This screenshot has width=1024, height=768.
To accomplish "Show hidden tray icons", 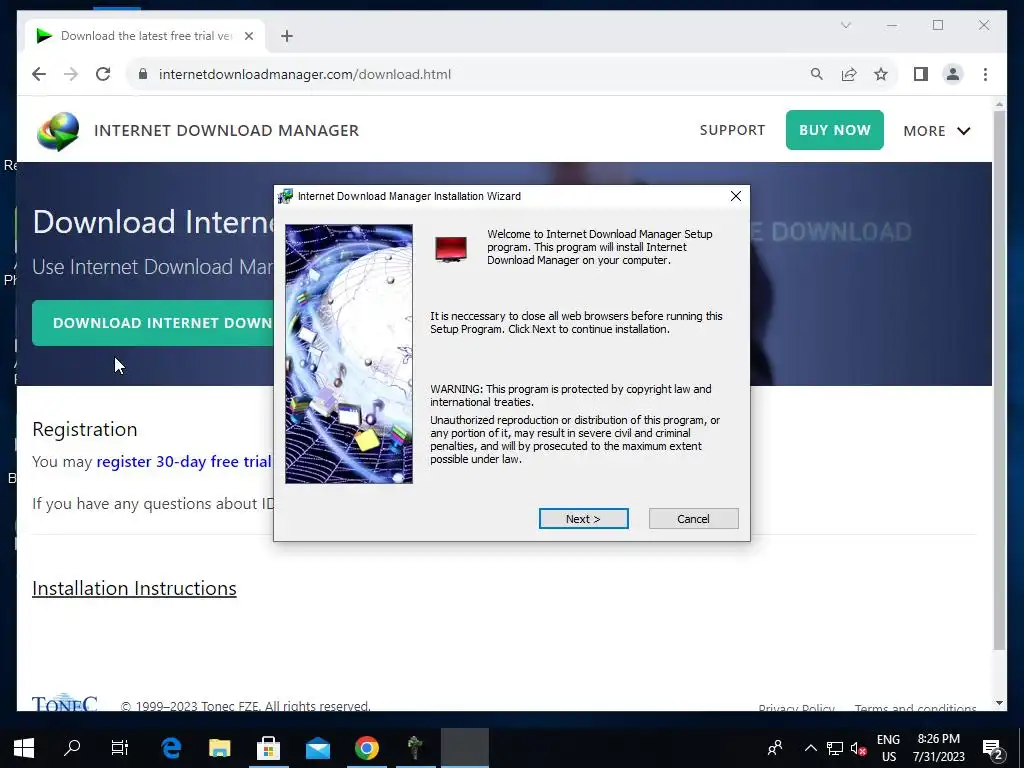I will coord(810,748).
